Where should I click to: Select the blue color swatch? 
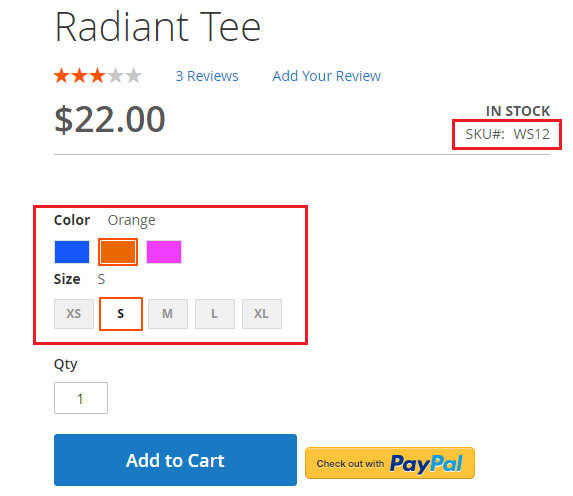coord(72,252)
